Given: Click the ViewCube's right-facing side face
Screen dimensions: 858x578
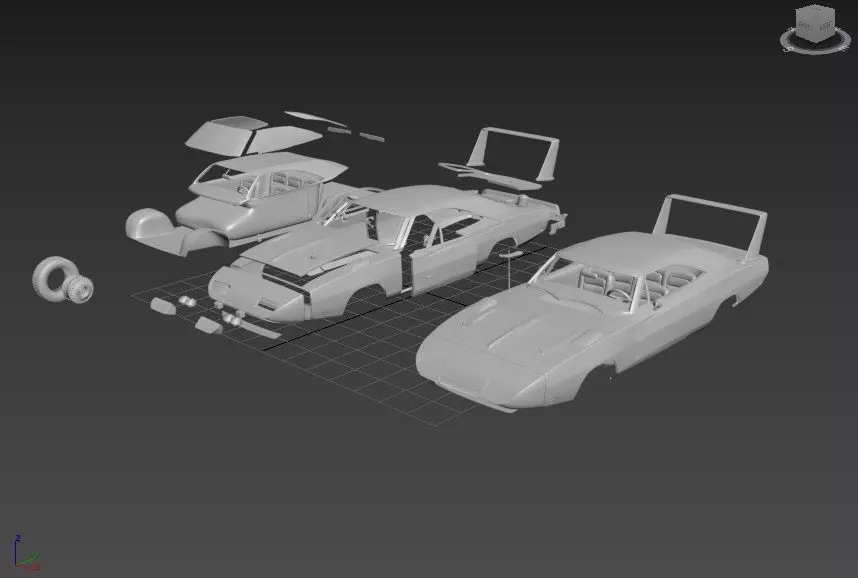Looking at the screenshot, I should click(825, 28).
